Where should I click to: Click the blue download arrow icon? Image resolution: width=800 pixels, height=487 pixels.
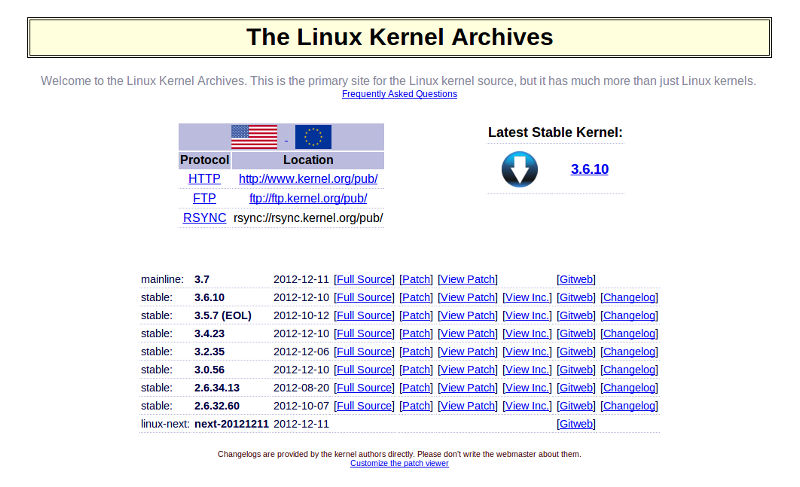519,169
